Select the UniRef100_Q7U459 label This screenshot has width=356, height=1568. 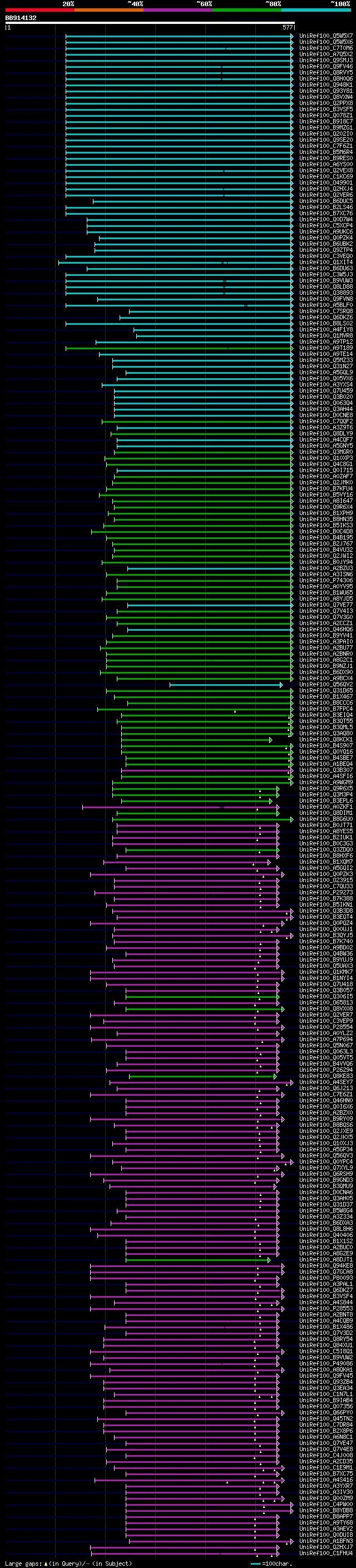click(325, 391)
